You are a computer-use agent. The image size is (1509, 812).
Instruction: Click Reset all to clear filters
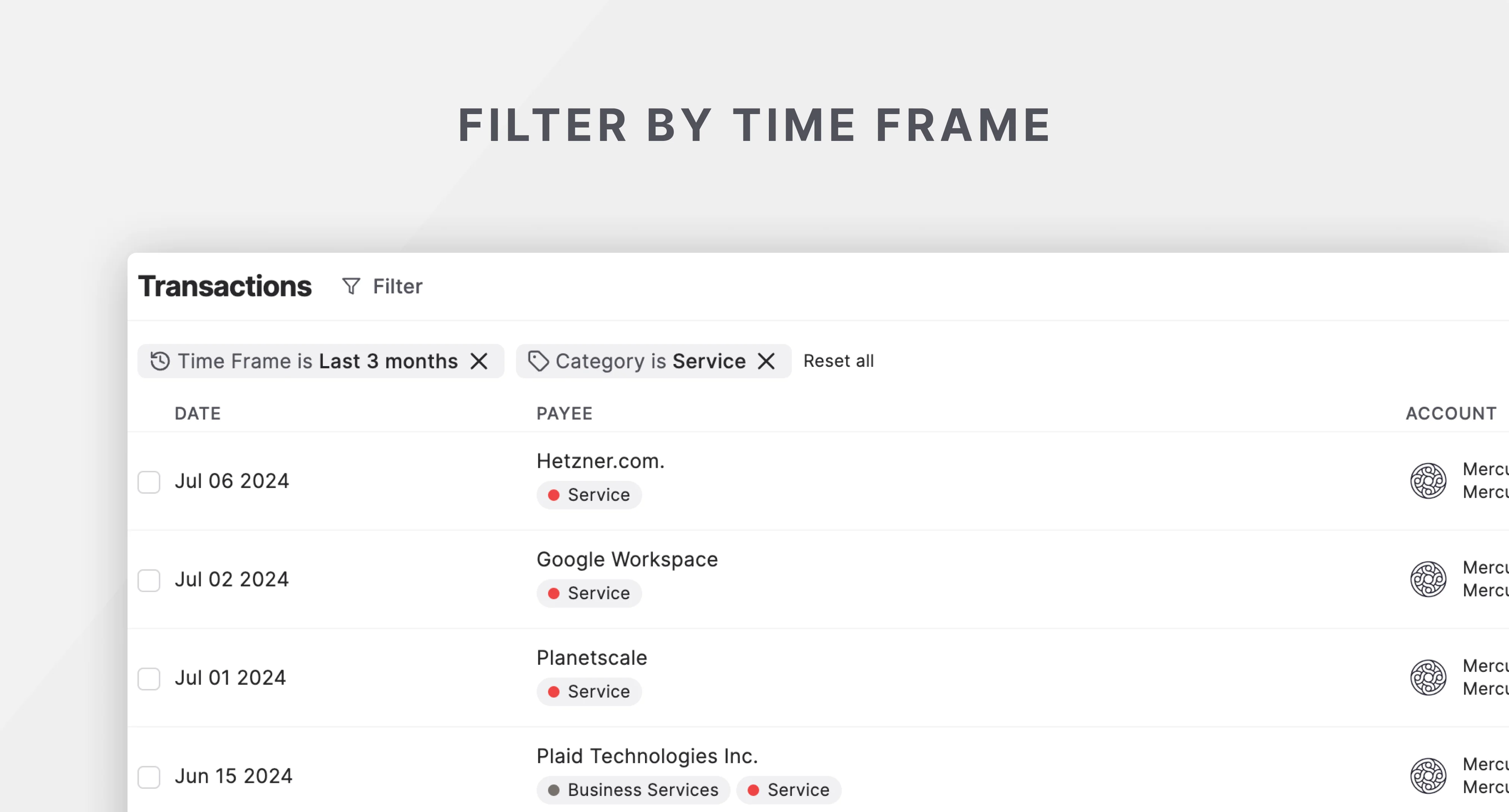(x=839, y=361)
